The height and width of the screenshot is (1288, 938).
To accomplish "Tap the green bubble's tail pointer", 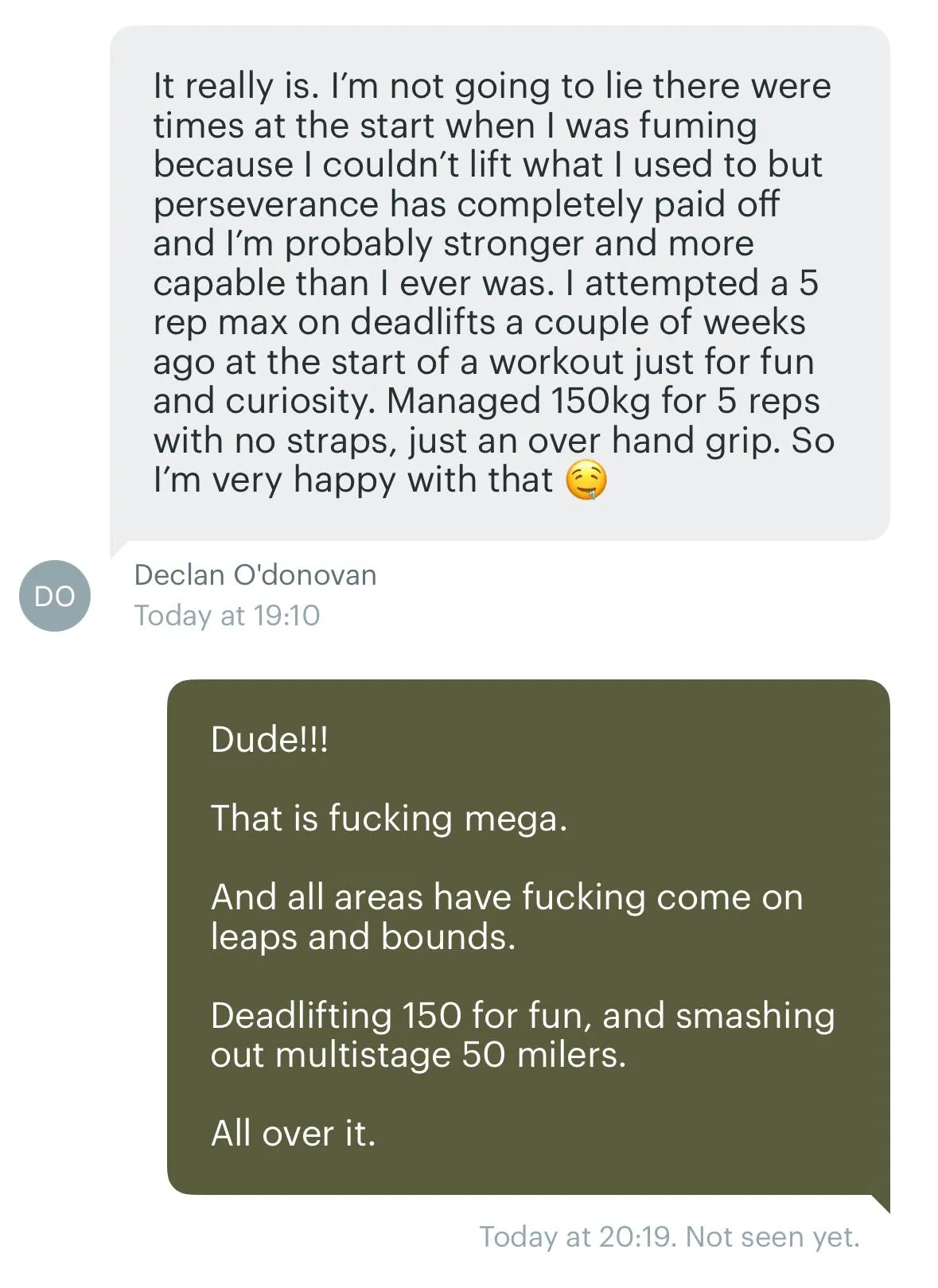I will pos(879,1203).
